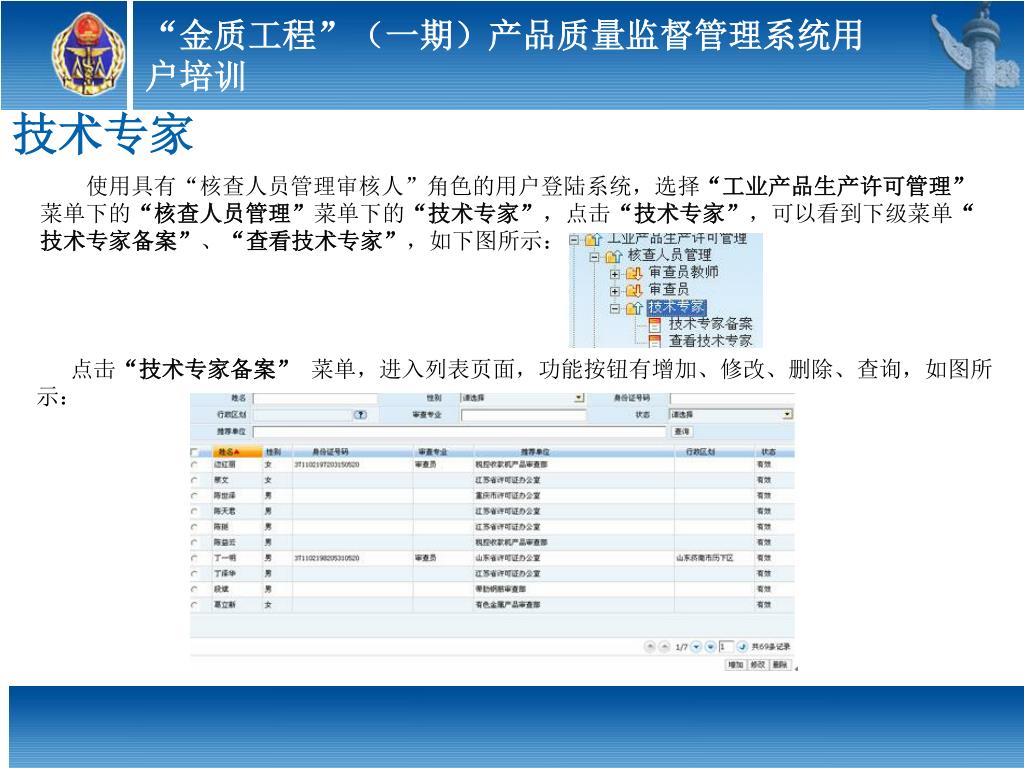Click the folder icon beside 核查人员管理
Screen dimensions: 1024x768
(613, 257)
